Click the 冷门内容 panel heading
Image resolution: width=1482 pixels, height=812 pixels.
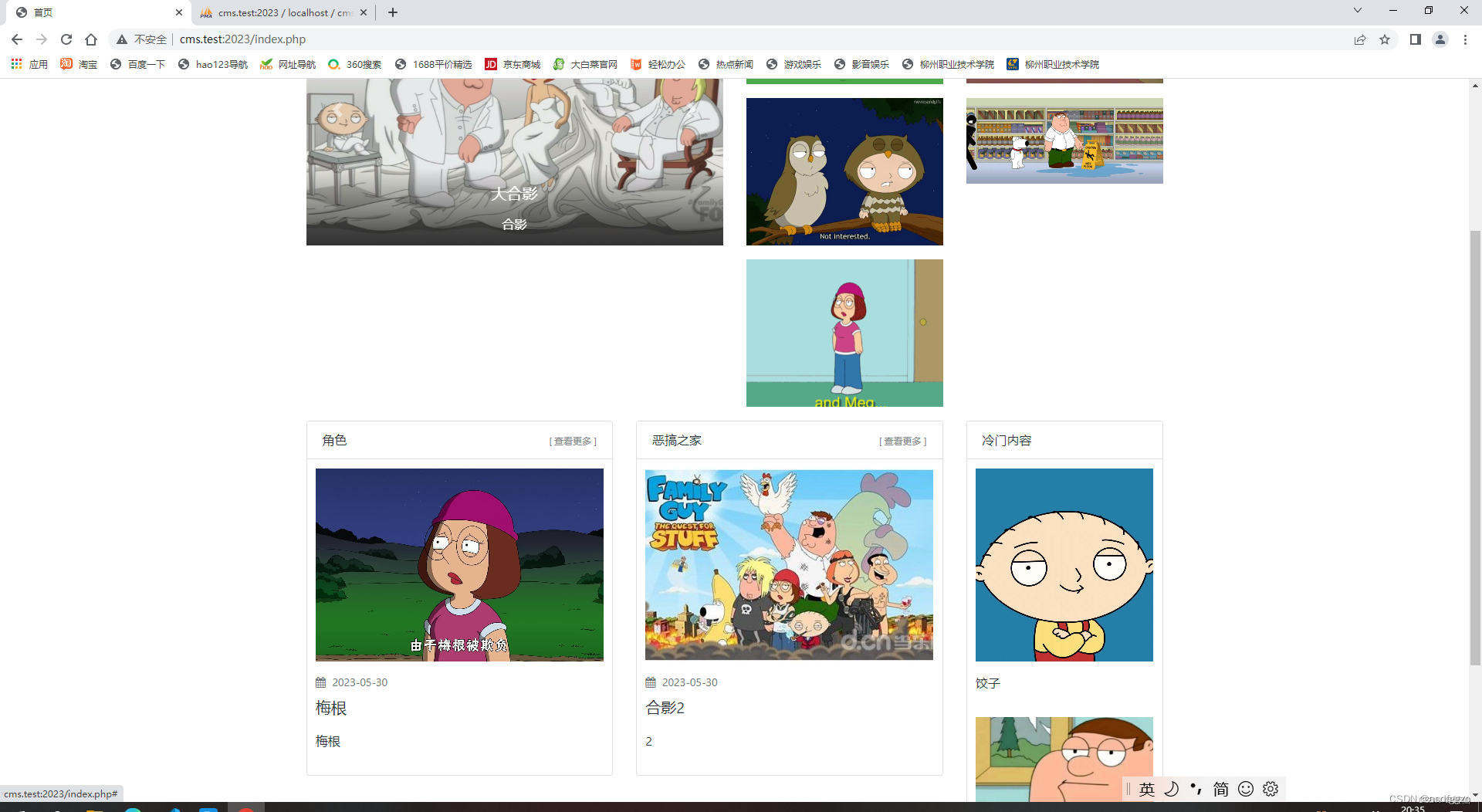click(1007, 440)
